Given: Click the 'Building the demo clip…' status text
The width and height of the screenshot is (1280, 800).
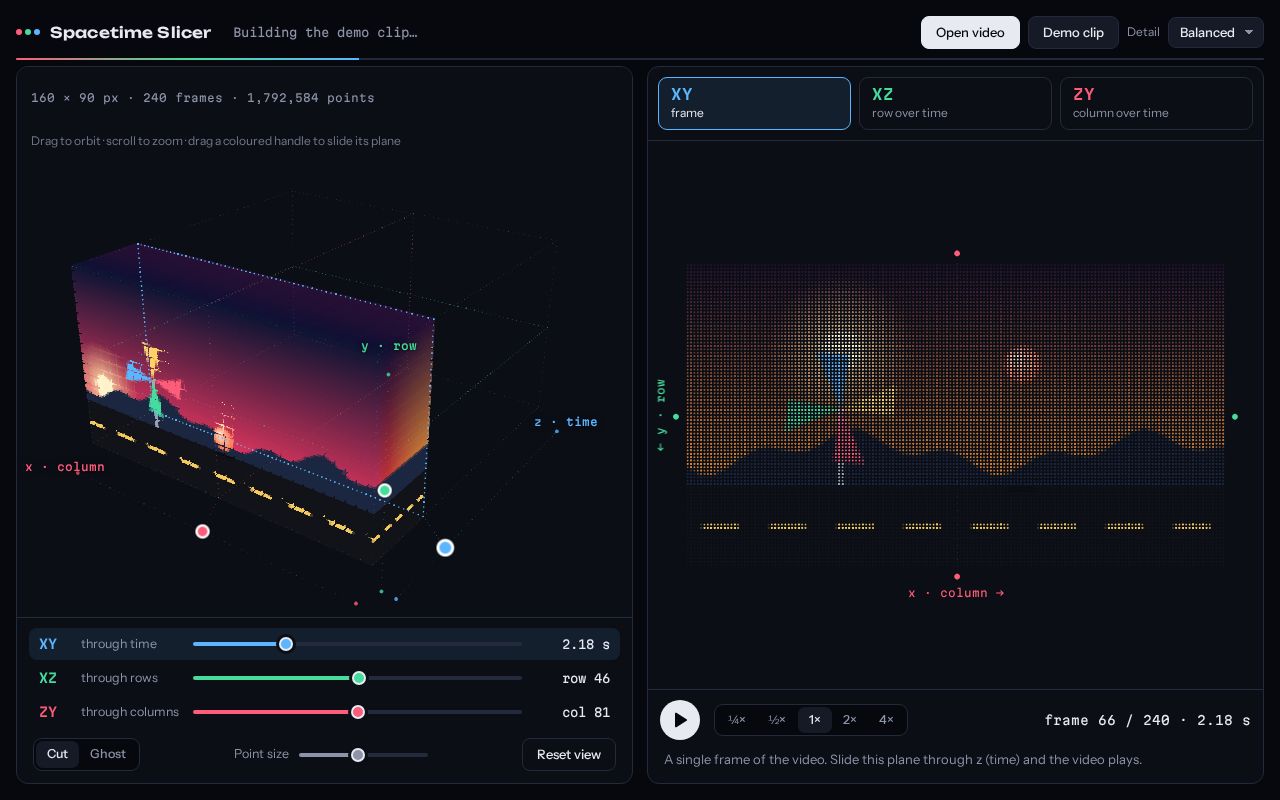Looking at the screenshot, I should pos(325,32).
